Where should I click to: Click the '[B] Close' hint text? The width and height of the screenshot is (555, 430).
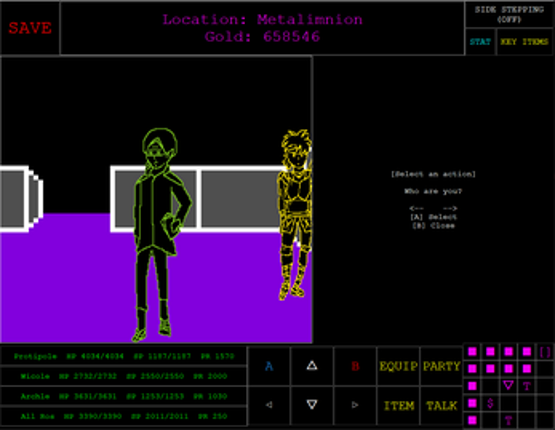pos(433,225)
